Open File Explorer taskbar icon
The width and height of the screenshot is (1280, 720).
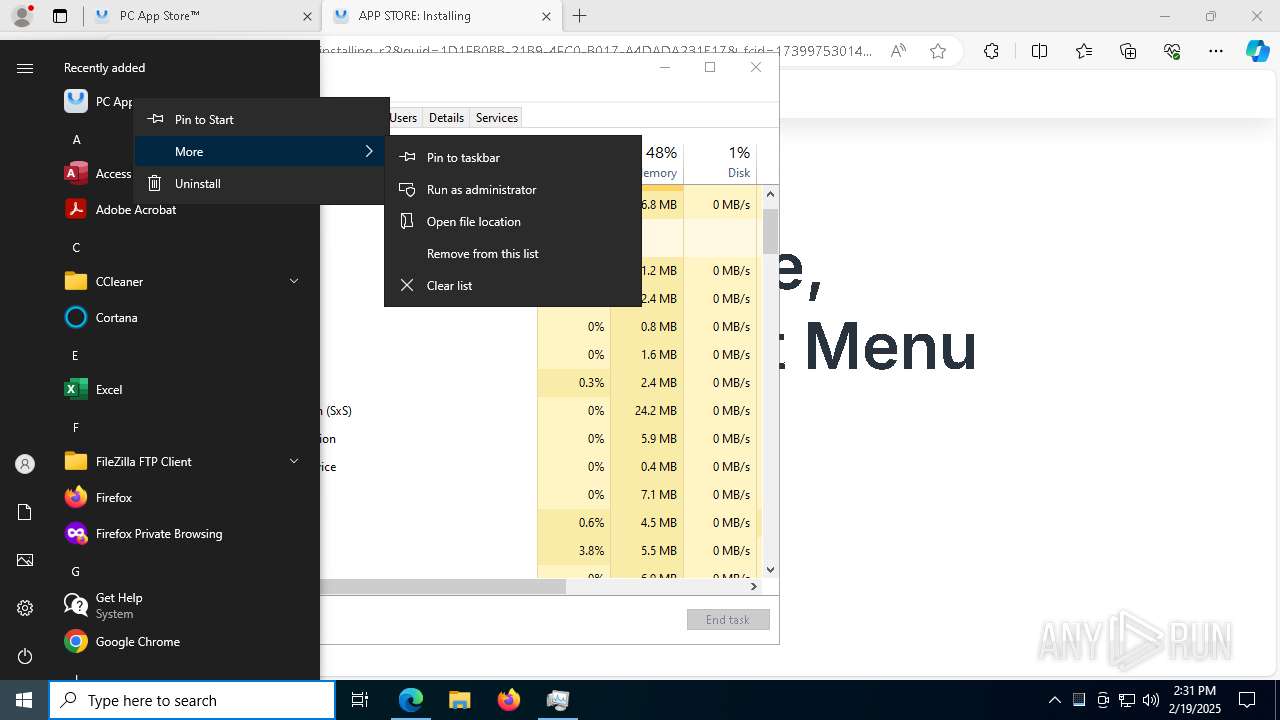click(x=459, y=700)
